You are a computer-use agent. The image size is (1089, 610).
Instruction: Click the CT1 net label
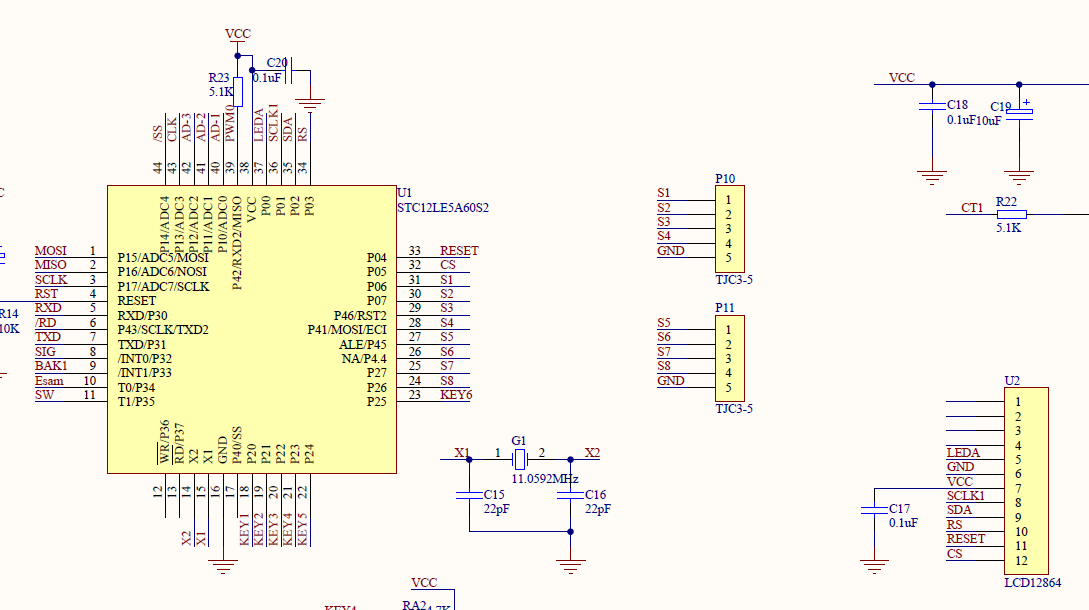point(972,208)
